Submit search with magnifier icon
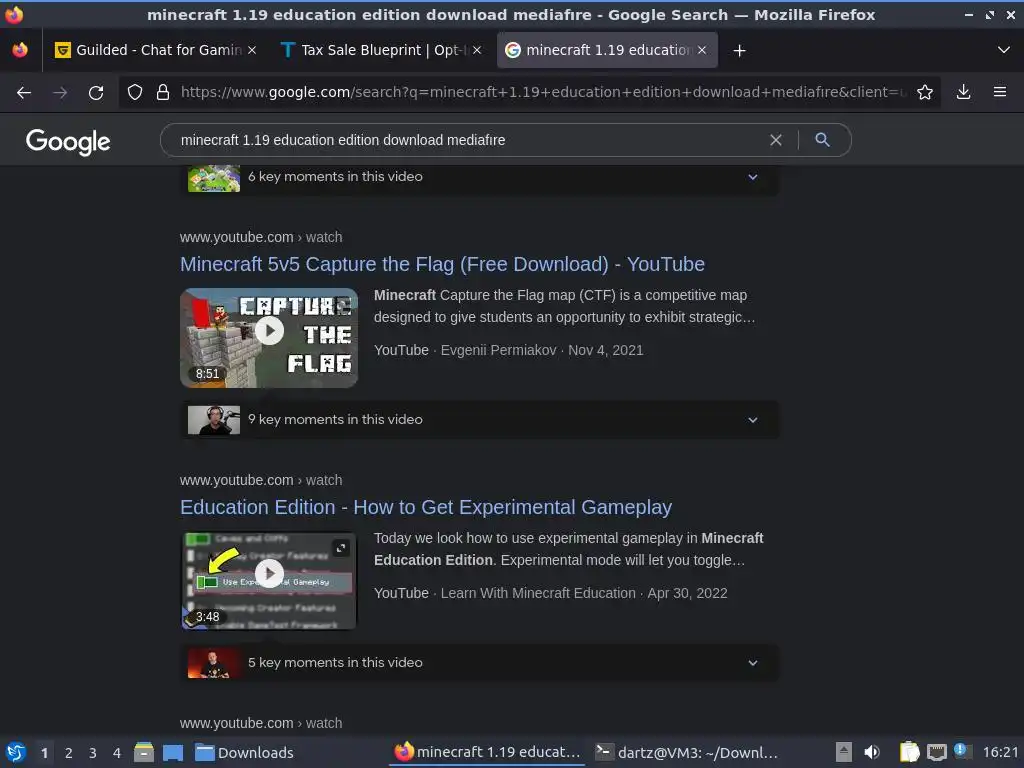 tap(822, 140)
